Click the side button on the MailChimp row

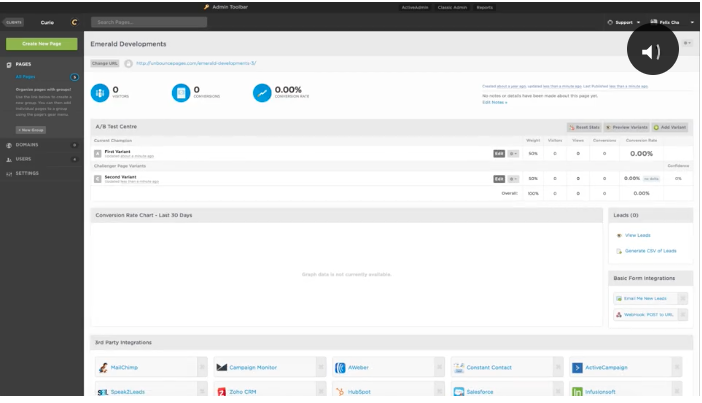point(202,367)
